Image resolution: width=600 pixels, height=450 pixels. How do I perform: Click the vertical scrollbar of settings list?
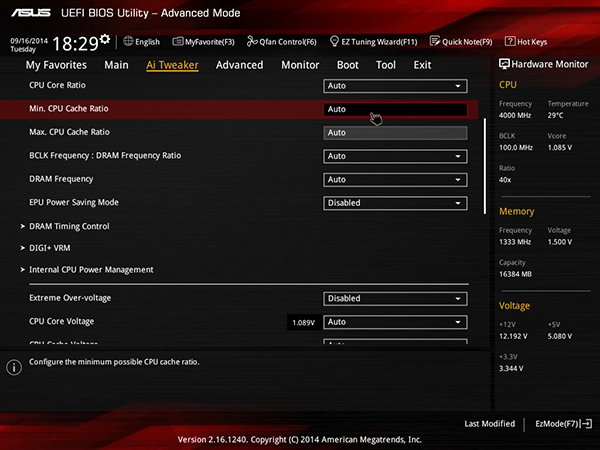pos(485,166)
